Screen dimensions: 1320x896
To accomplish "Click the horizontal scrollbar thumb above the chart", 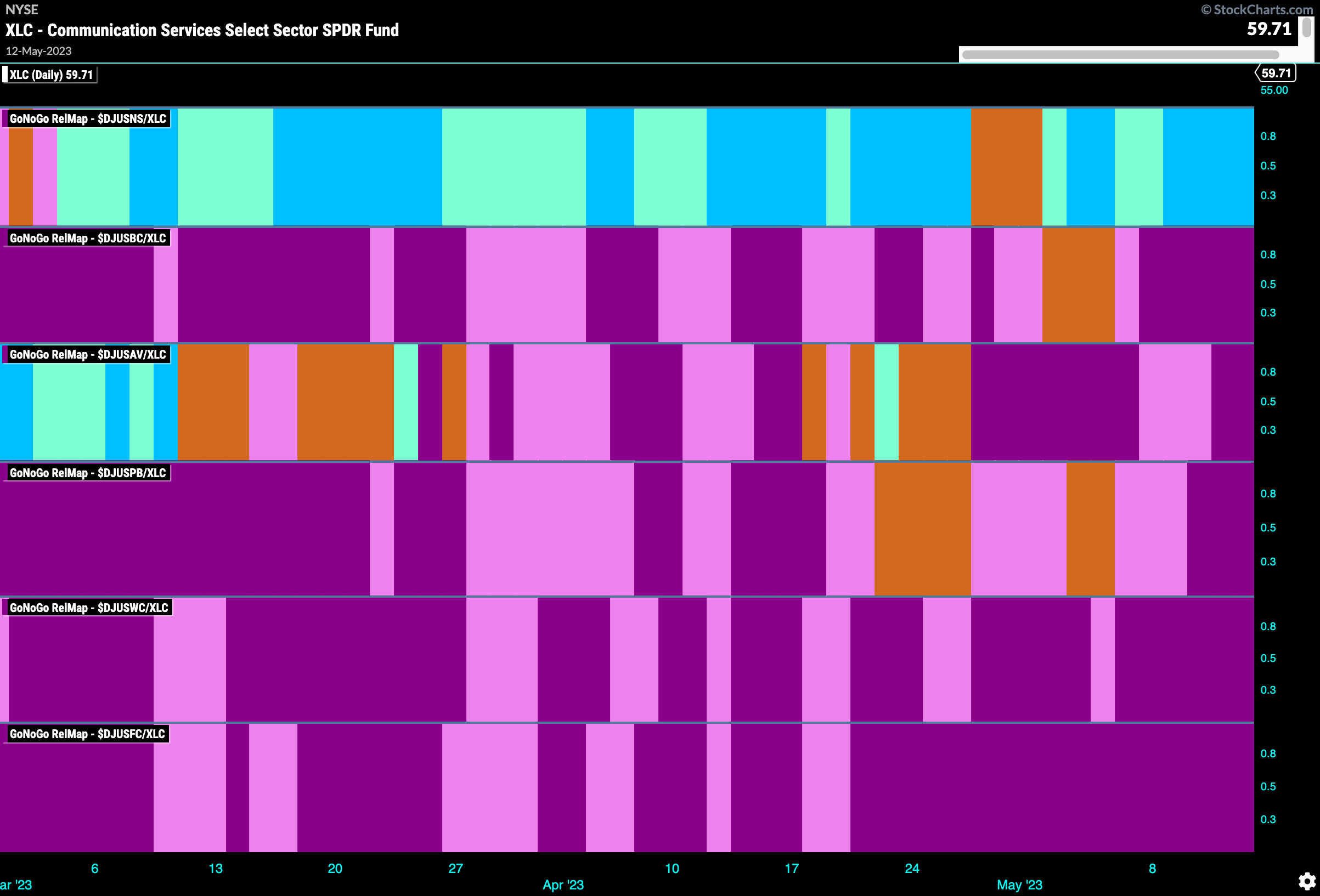I will pyautogui.click(x=1120, y=55).
